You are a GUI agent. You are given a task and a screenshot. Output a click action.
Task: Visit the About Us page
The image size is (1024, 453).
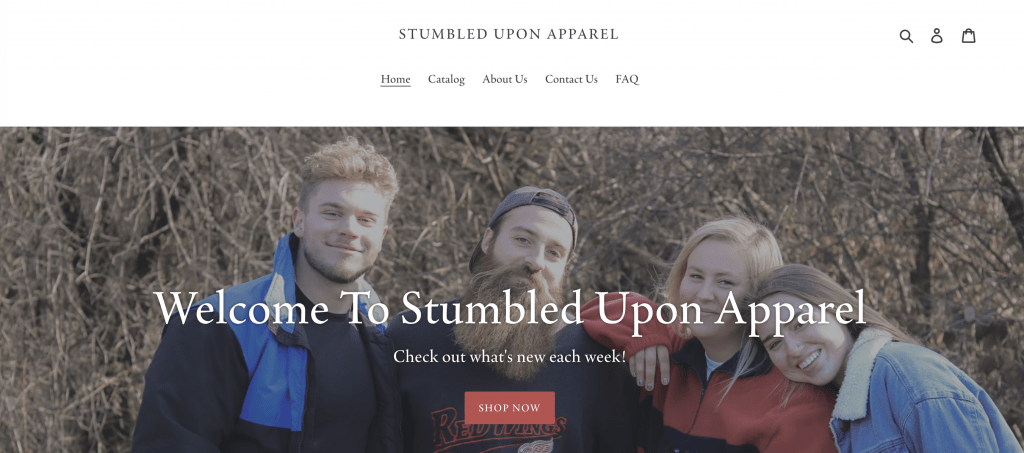point(505,79)
